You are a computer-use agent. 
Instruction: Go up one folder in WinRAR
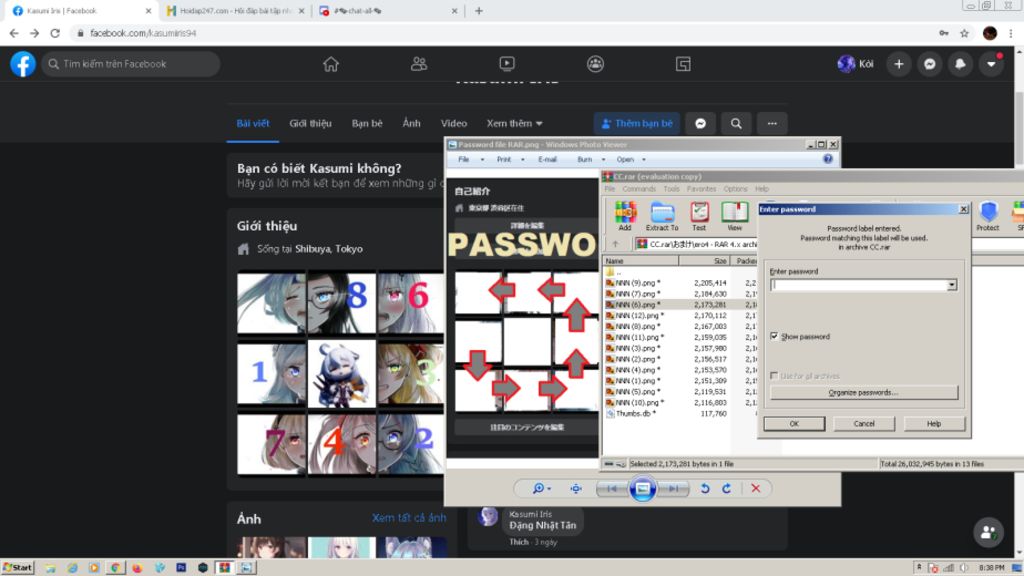tap(615, 244)
